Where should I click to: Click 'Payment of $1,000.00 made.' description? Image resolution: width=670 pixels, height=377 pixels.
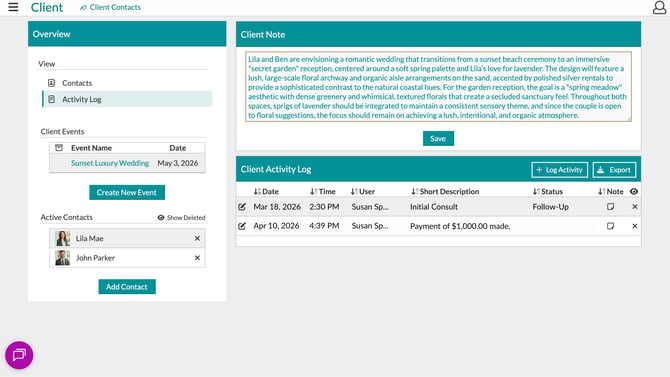coord(460,226)
